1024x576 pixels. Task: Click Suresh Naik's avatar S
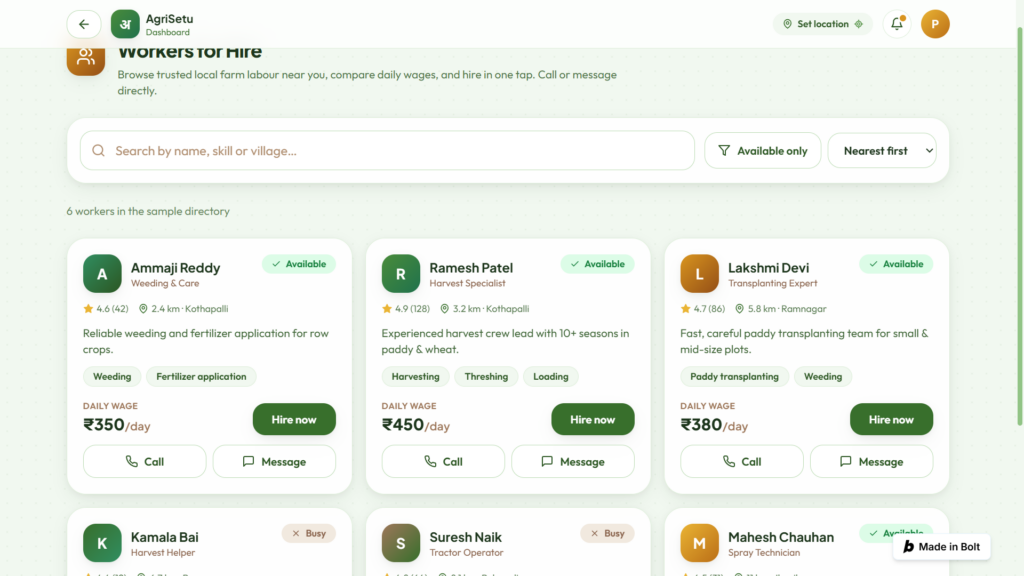click(x=400, y=543)
